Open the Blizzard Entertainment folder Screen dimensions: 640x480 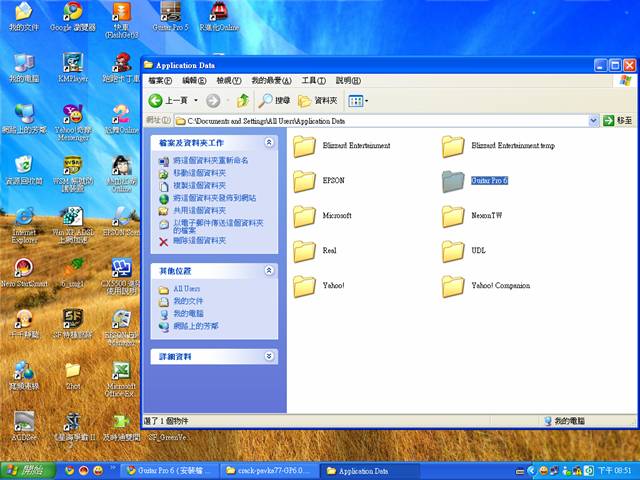click(x=342, y=146)
